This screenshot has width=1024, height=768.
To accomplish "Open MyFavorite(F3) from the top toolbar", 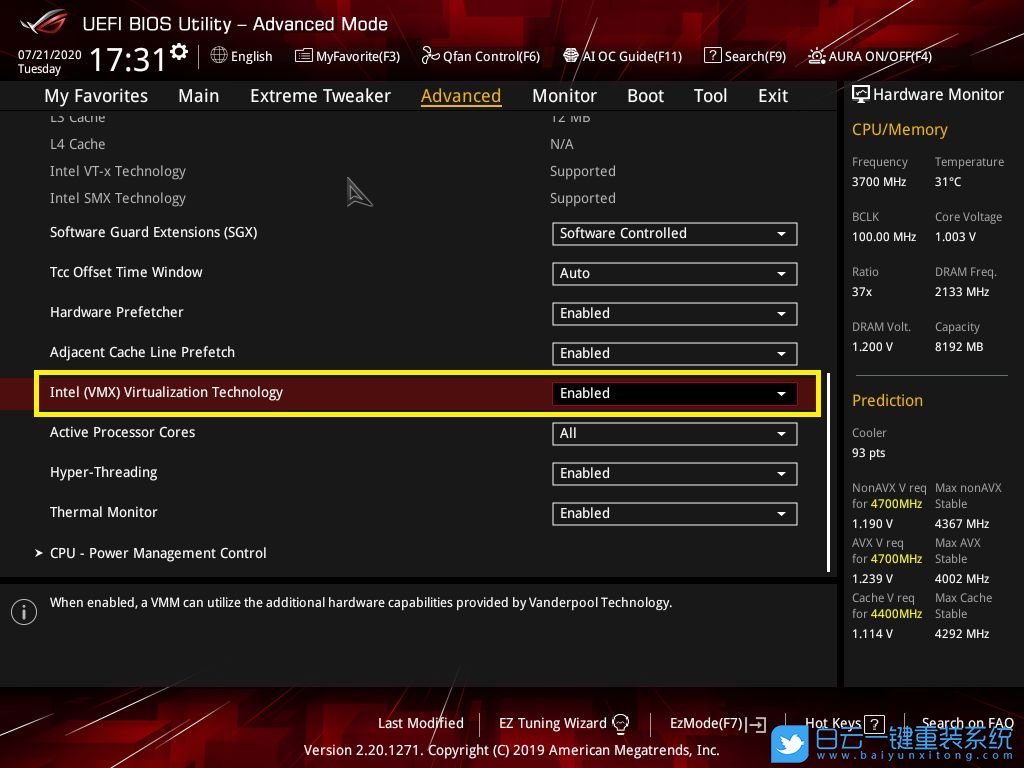I will click(347, 56).
